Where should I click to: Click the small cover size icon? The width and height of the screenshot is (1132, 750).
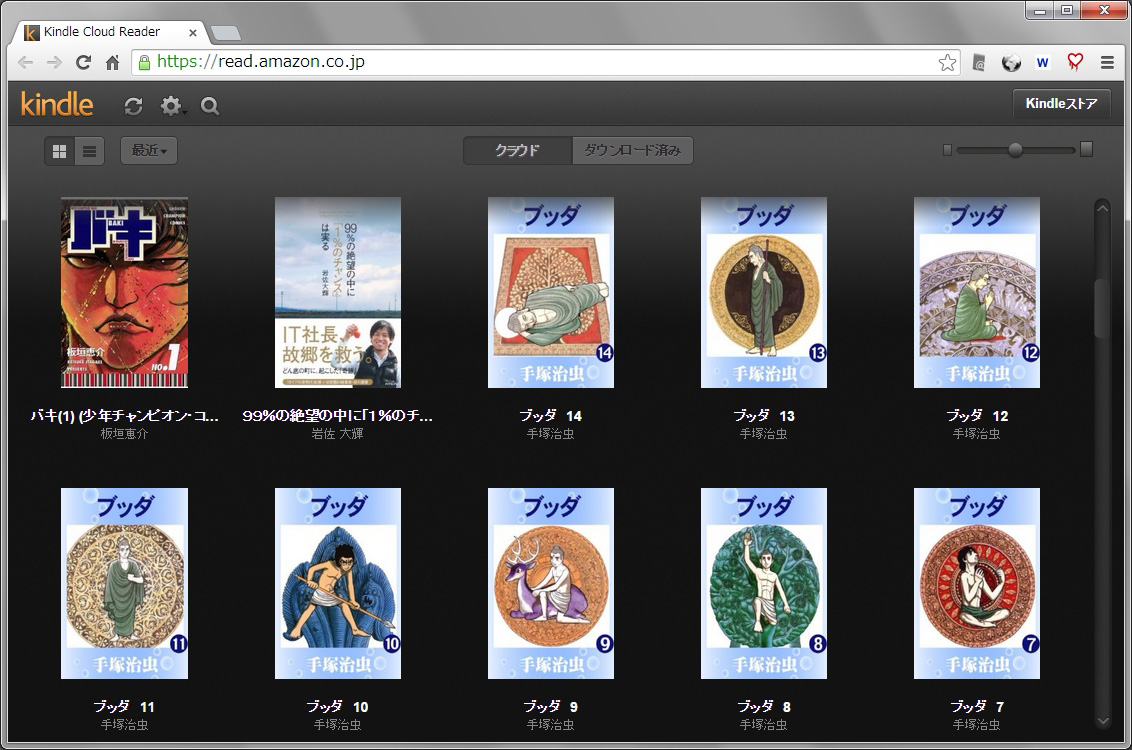[x=947, y=150]
